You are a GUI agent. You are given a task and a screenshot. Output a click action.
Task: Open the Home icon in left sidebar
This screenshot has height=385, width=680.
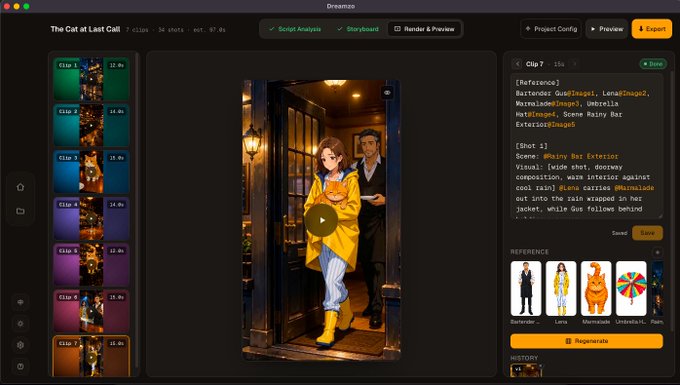pos(20,187)
